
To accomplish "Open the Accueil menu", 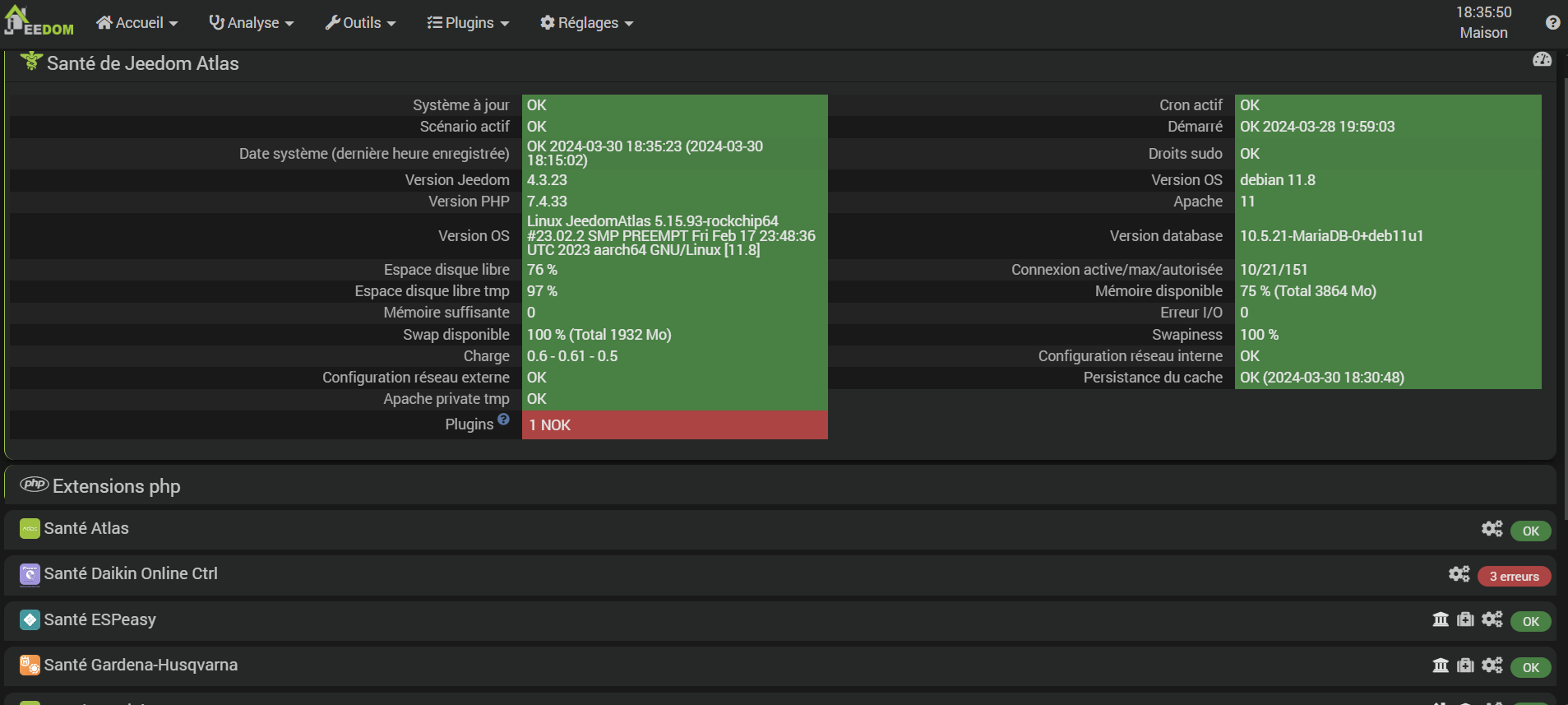I will pyautogui.click(x=136, y=23).
